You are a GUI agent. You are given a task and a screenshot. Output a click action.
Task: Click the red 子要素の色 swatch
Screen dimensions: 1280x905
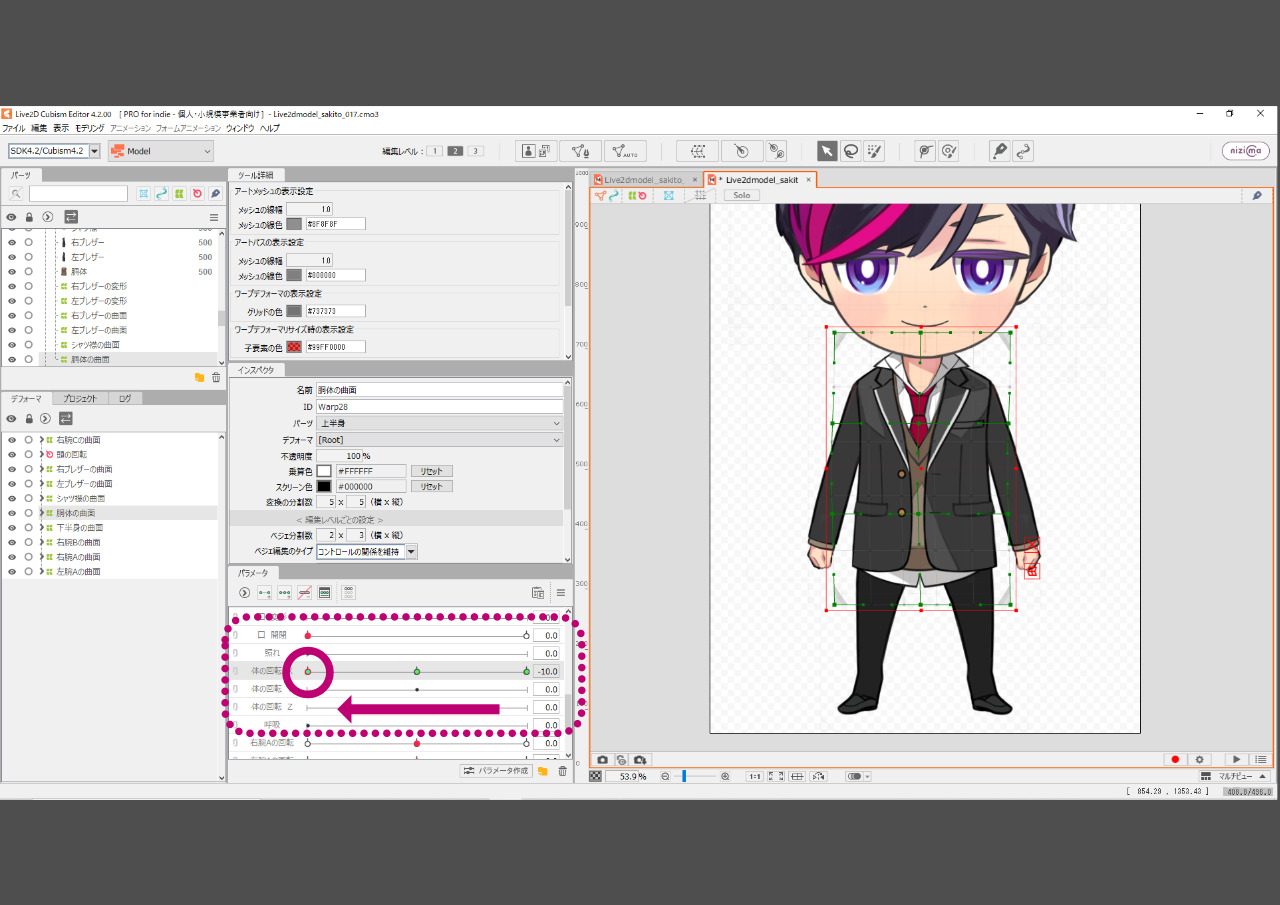tap(294, 347)
